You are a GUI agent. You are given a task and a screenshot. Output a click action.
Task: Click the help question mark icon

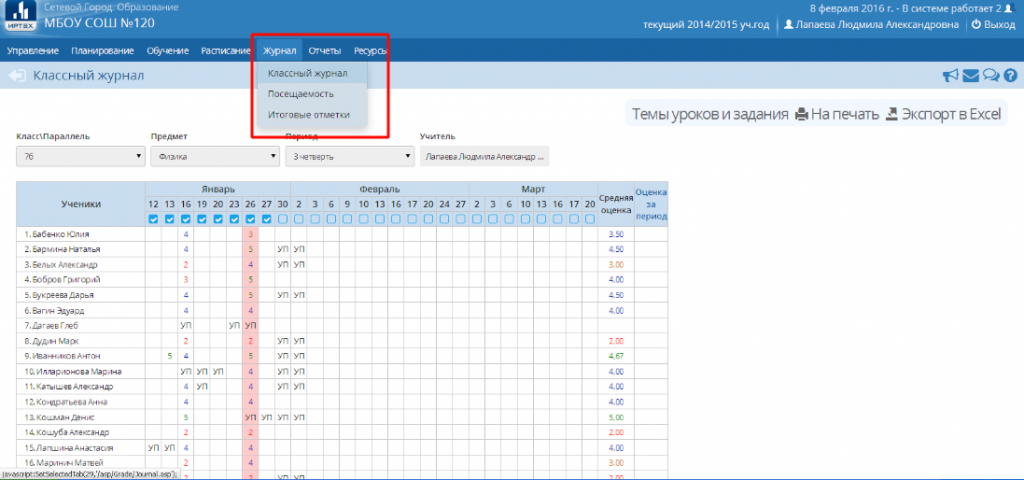pyautogui.click(x=1010, y=75)
